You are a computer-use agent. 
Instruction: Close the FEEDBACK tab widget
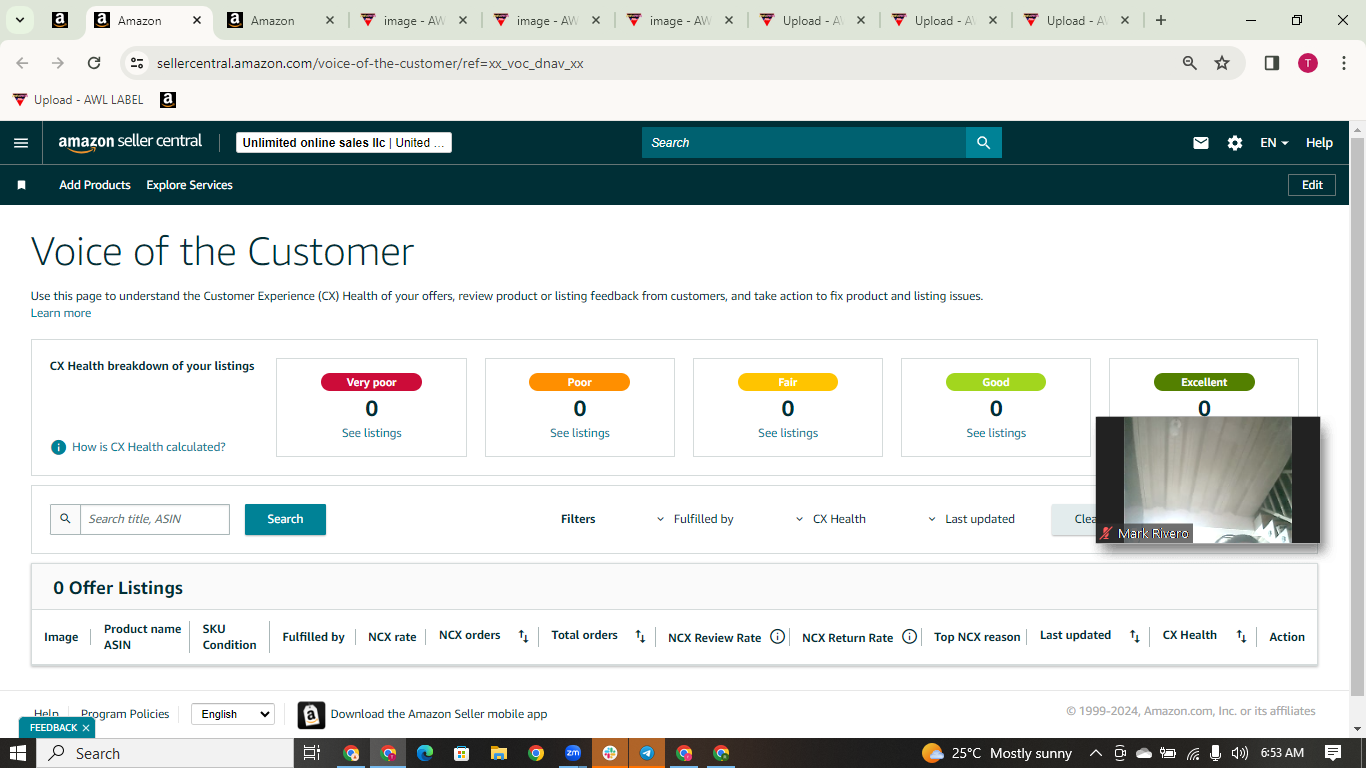(x=86, y=728)
